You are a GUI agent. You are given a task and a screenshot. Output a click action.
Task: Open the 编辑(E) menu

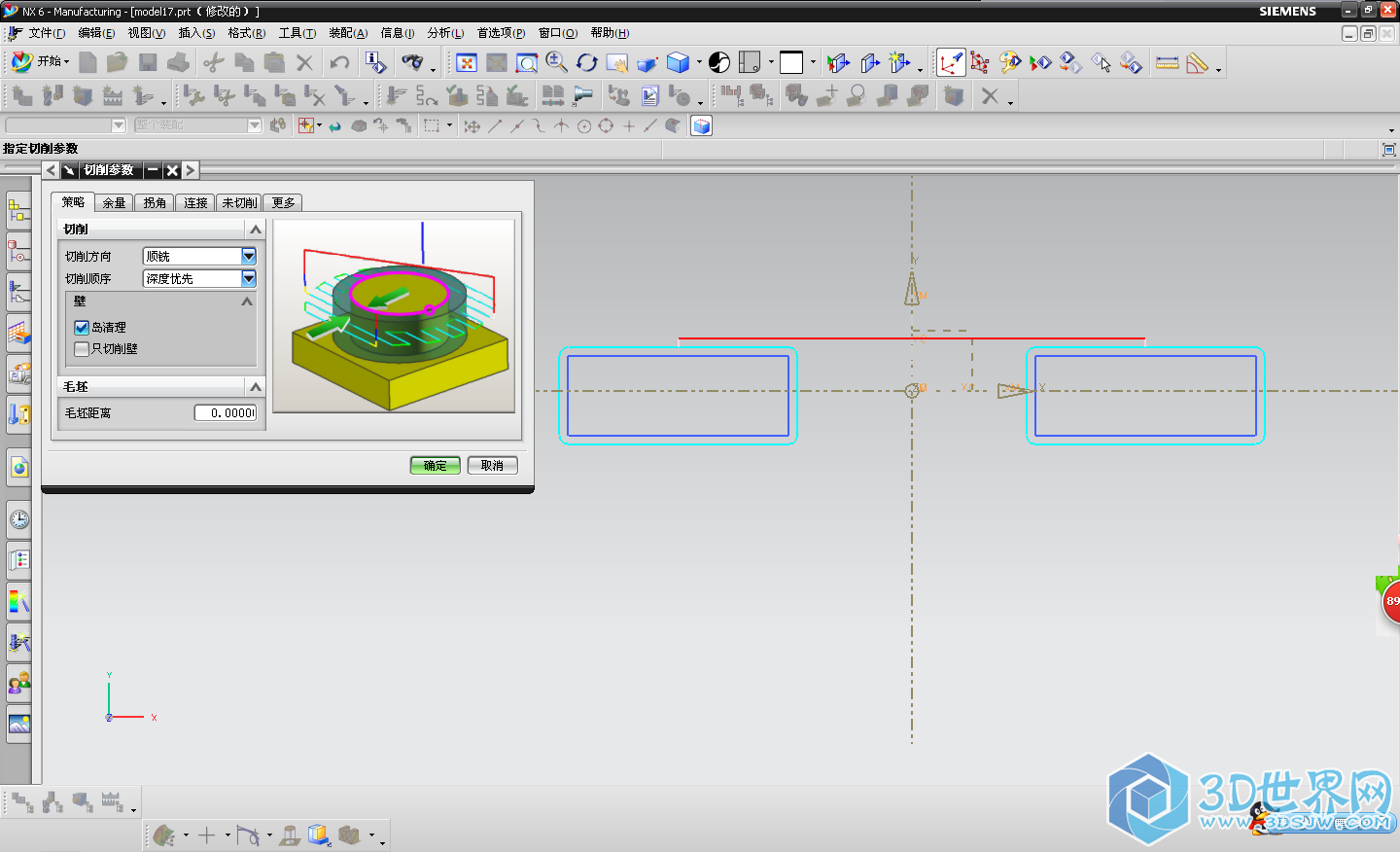(x=96, y=33)
